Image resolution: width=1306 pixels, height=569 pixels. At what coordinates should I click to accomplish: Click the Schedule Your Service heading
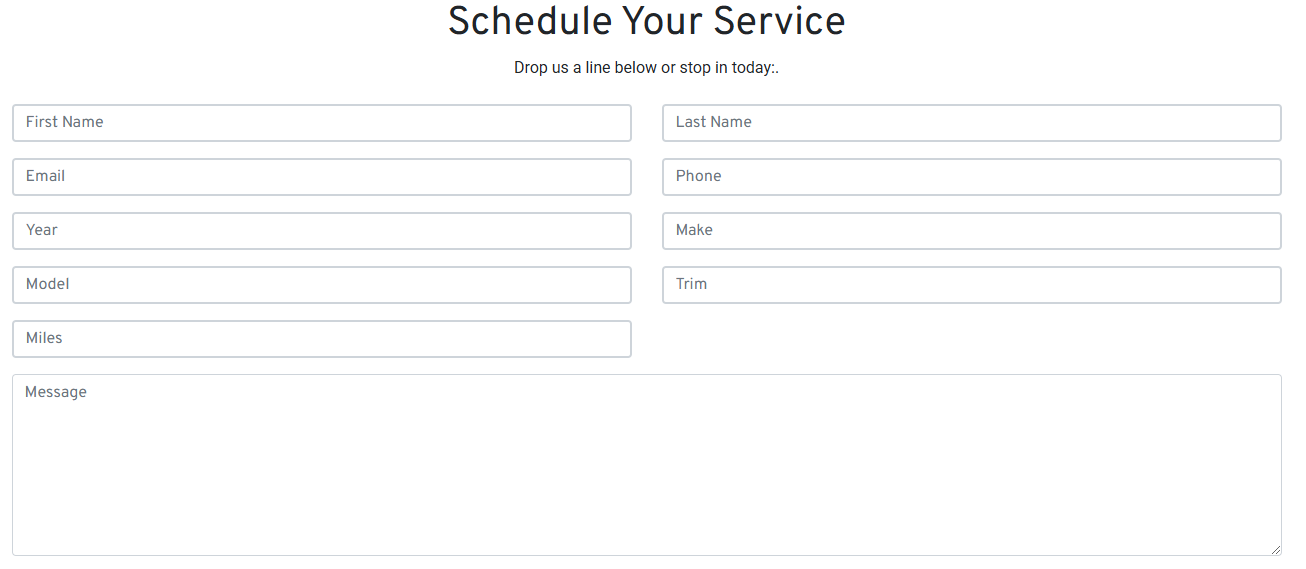[646, 22]
